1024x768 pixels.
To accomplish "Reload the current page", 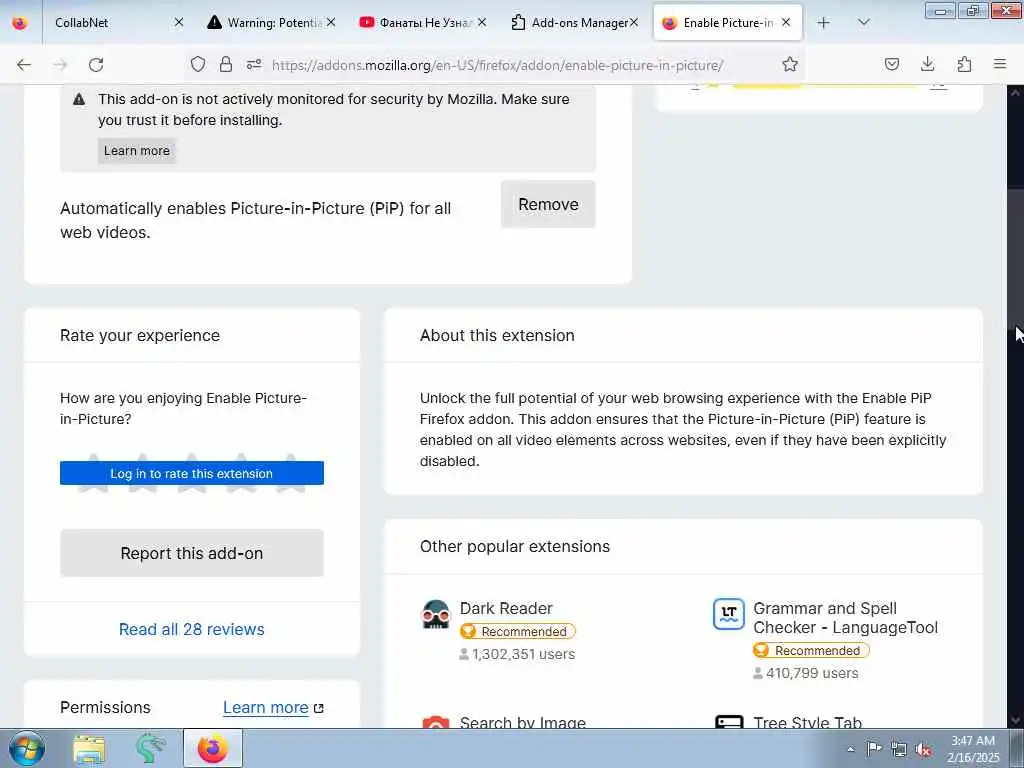I will tap(96, 65).
